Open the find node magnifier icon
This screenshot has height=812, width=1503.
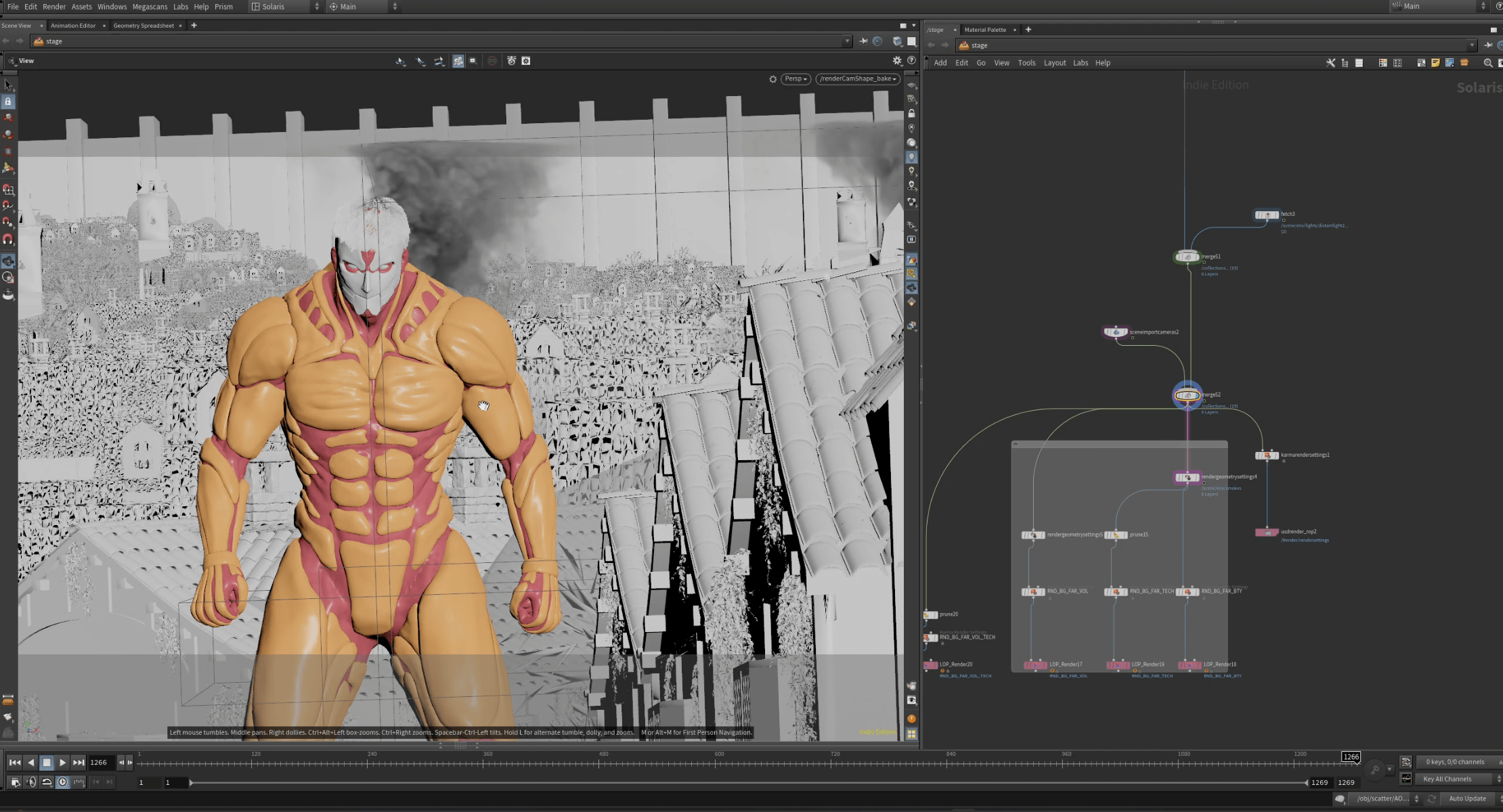(x=1488, y=63)
